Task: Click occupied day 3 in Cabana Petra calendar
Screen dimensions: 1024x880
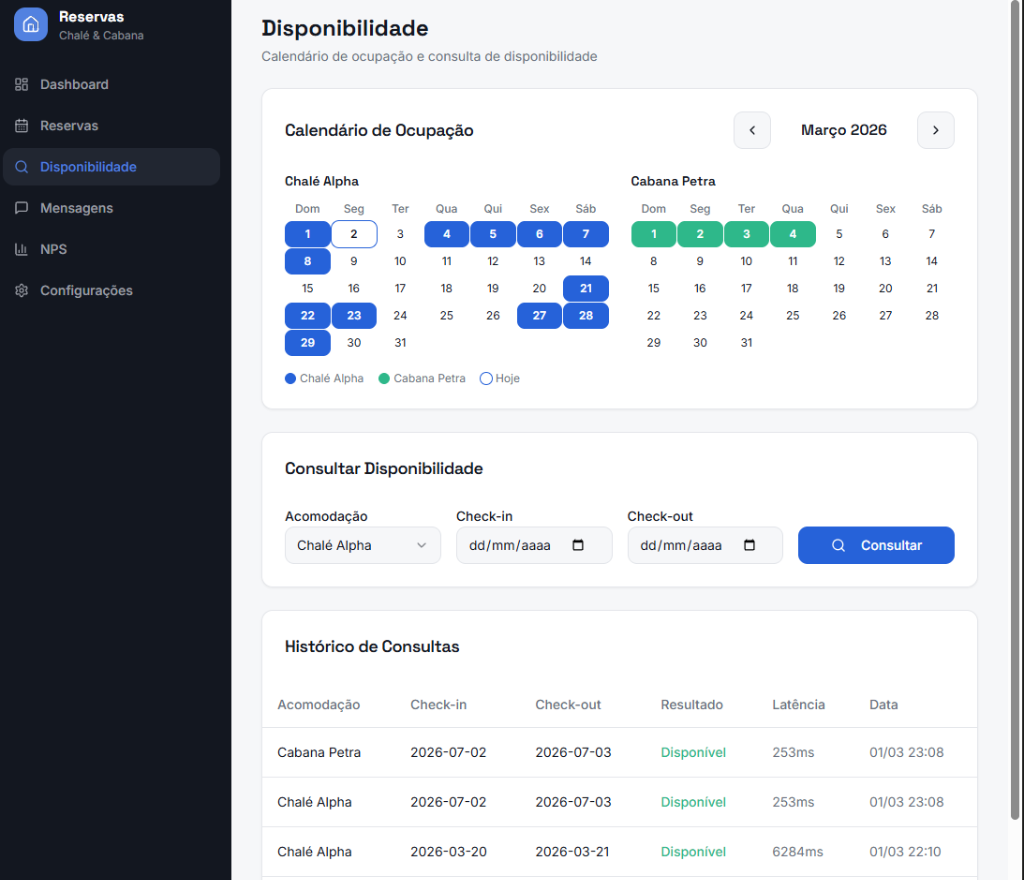Action: (746, 234)
